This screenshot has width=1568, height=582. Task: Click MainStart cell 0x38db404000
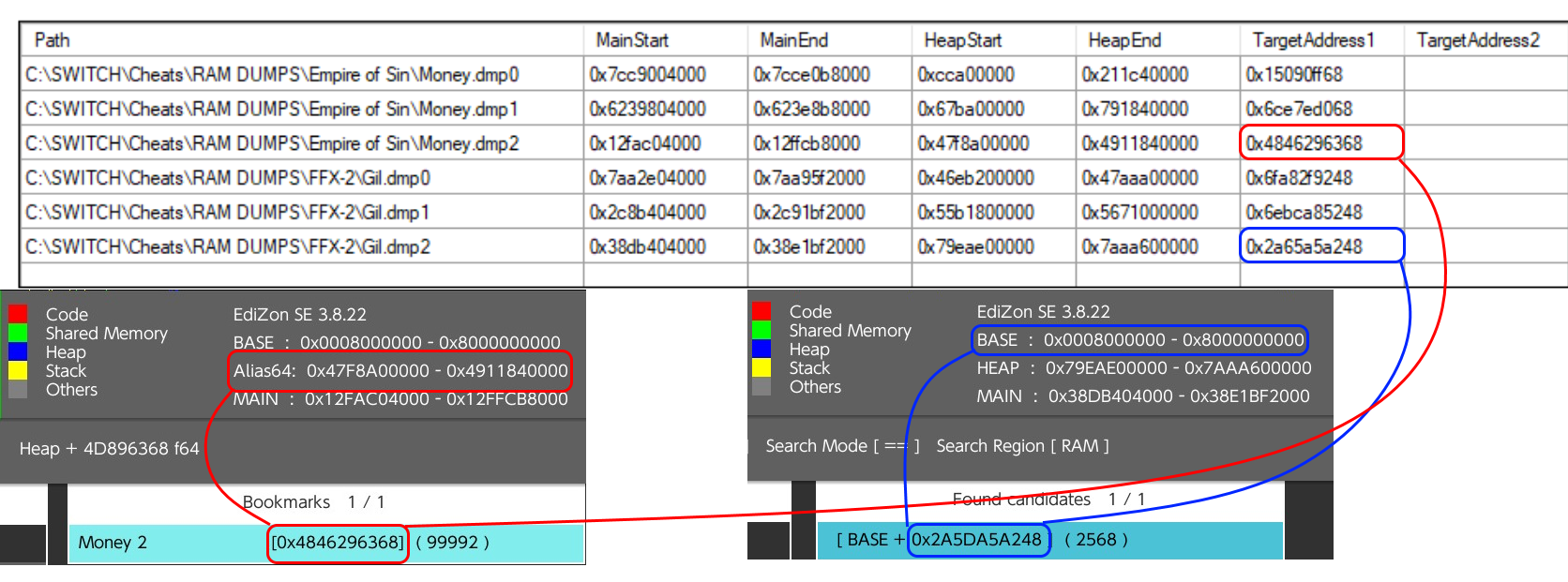click(x=665, y=246)
